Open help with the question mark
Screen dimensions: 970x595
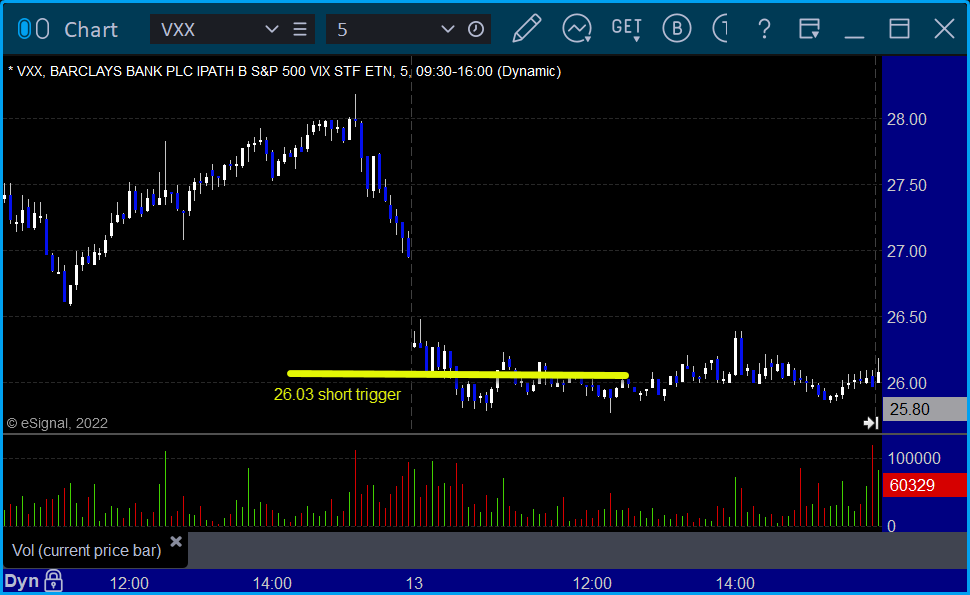pos(765,29)
